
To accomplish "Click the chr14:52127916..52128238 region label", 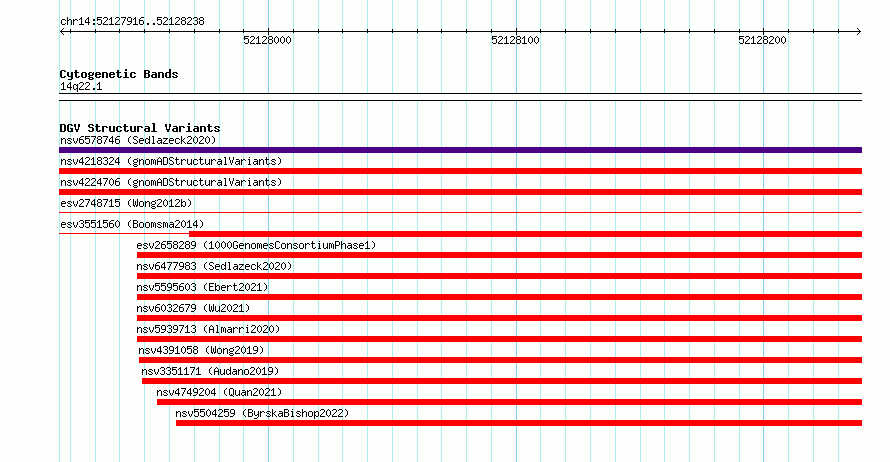I will coord(132,22).
